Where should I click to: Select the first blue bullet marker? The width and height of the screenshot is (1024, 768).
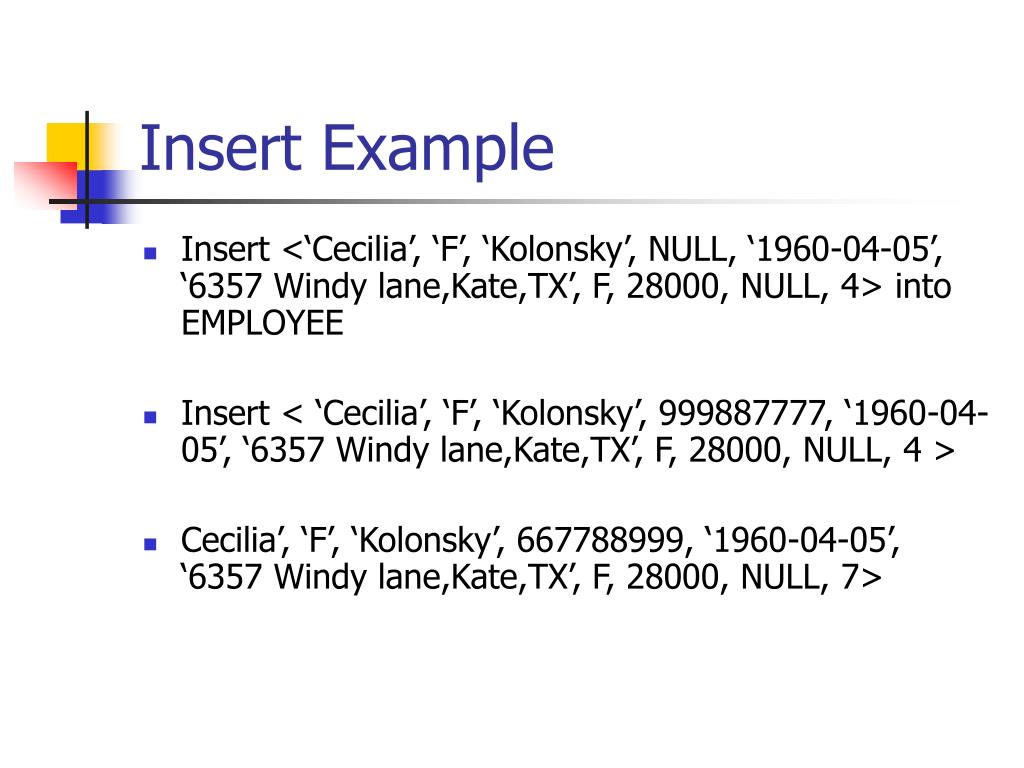point(150,253)
